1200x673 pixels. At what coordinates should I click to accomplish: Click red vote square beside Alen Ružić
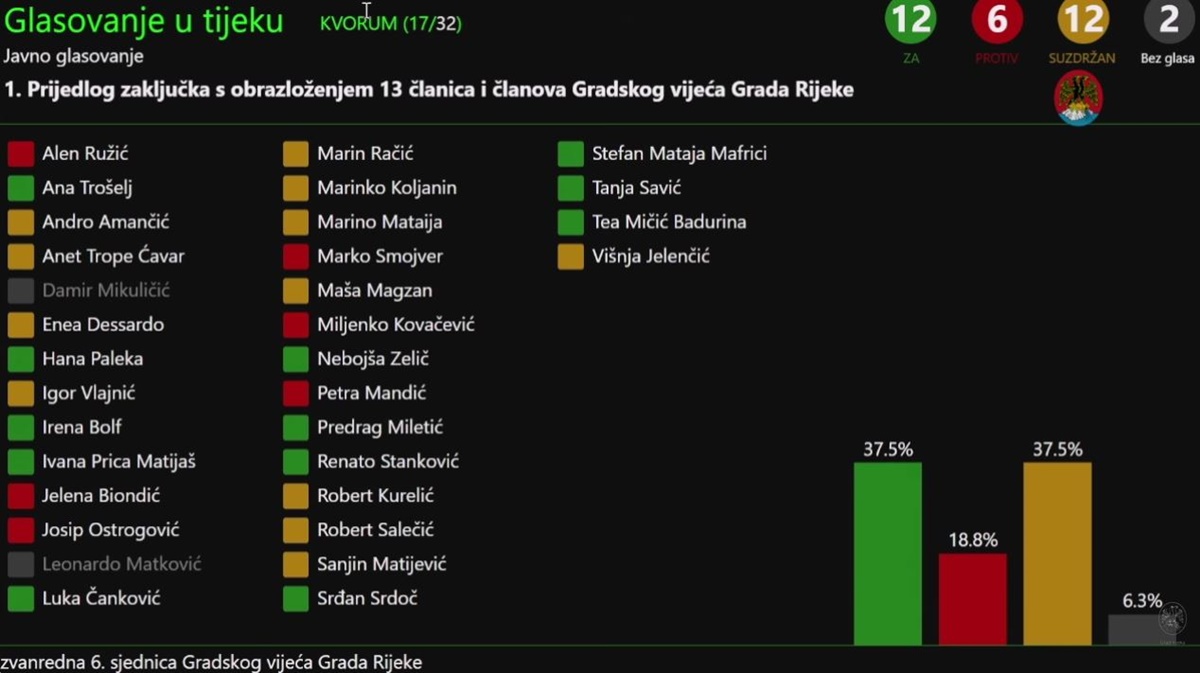(21, 154)
